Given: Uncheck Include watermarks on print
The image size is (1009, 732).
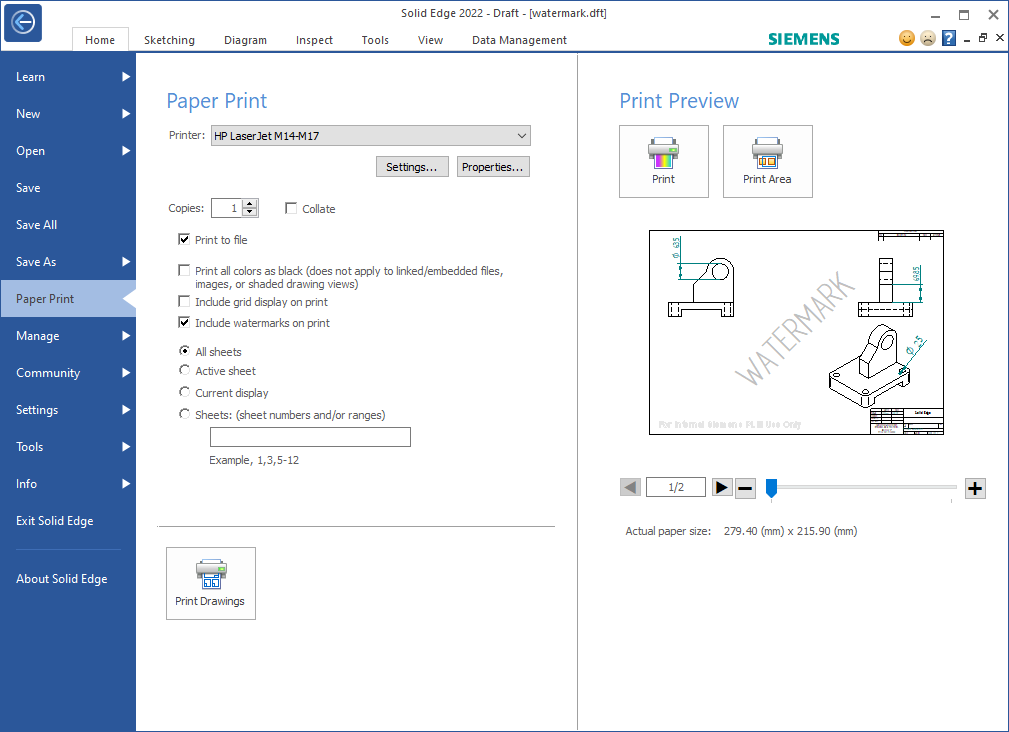Looking at the screenshot, I should (x=184, y=322).
